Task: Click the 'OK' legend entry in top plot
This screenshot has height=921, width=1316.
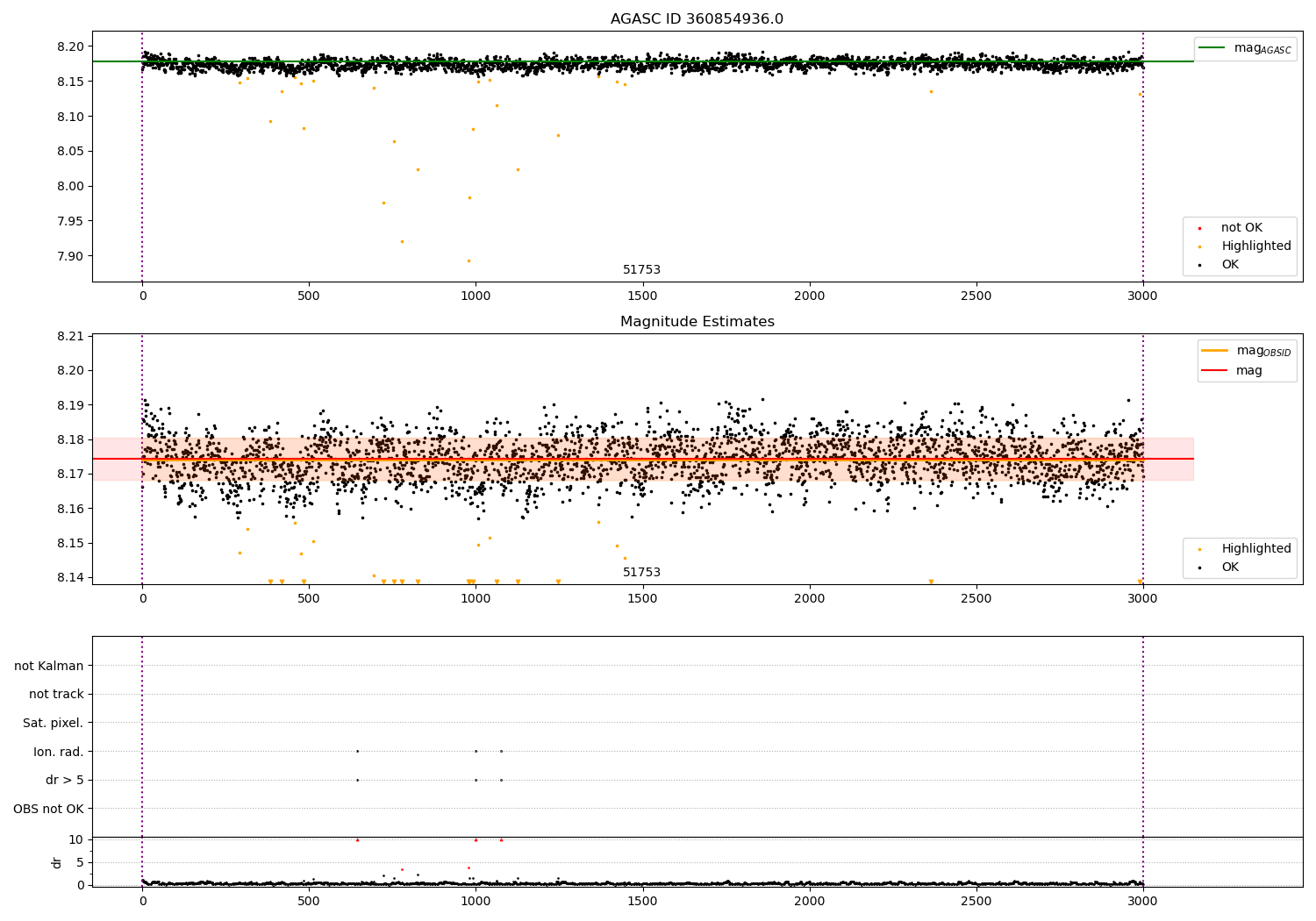Action: tap(1230, 265)
